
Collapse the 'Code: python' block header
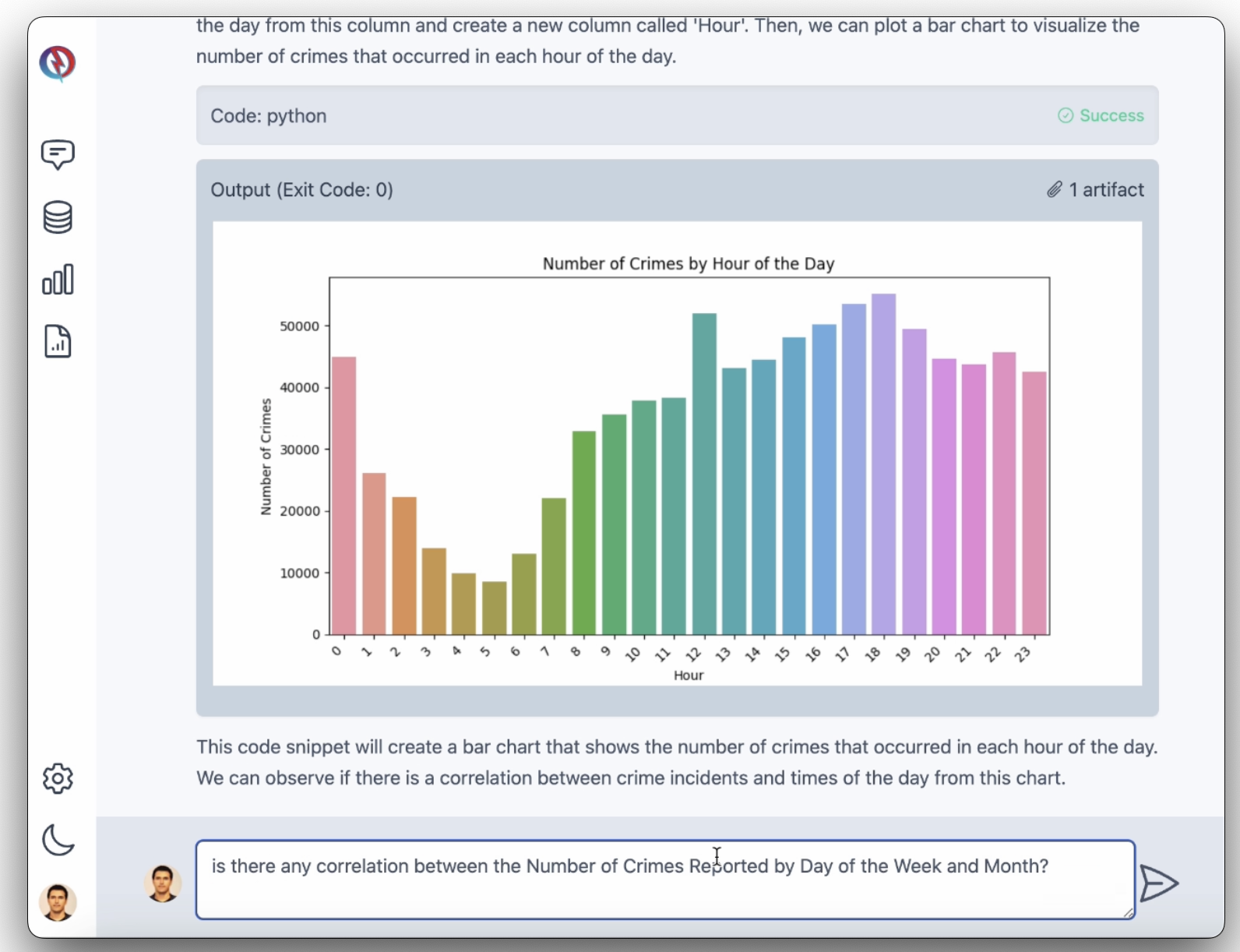click(676, 115)
